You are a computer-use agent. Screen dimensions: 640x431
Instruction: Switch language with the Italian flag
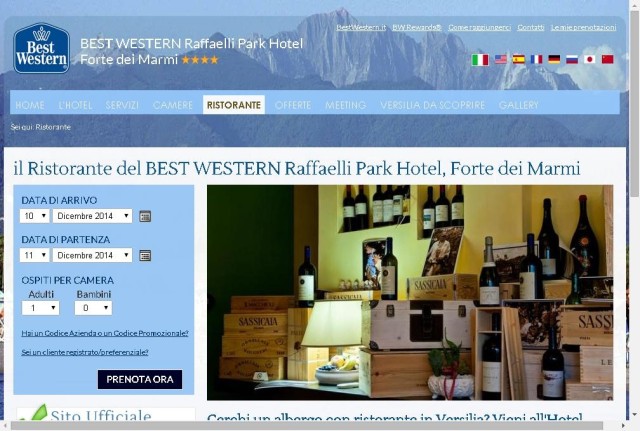pos(480,60)
